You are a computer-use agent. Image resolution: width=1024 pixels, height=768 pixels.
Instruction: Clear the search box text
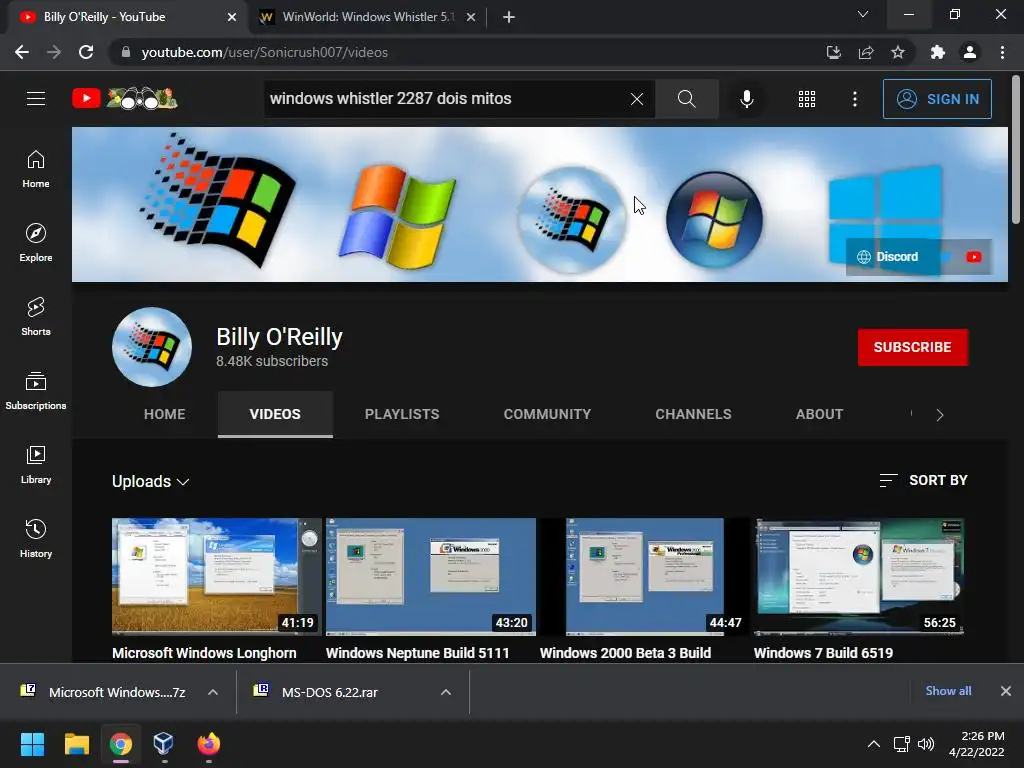point(637,99)
